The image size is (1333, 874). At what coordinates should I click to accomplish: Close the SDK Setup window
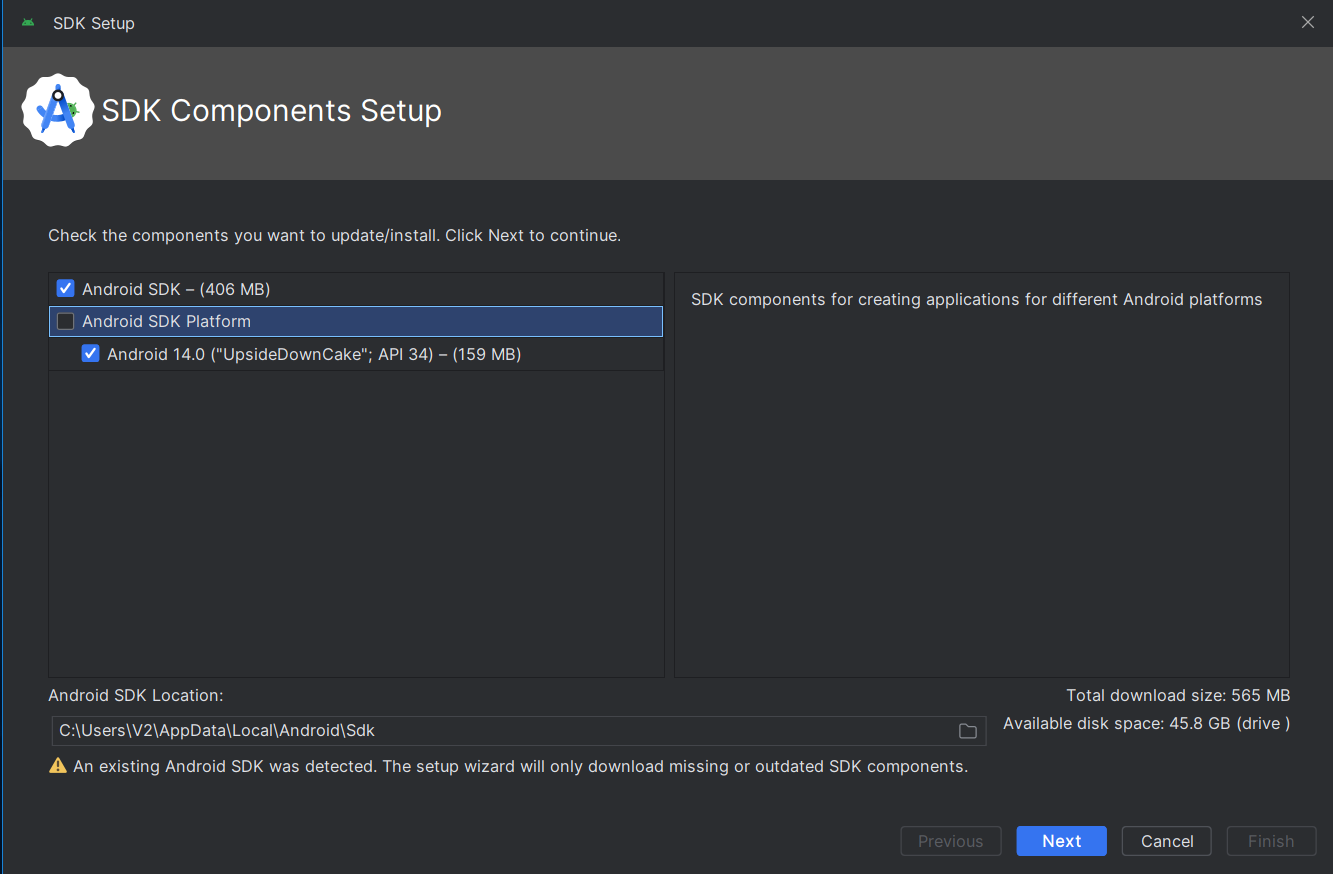tap(1307, 22)
